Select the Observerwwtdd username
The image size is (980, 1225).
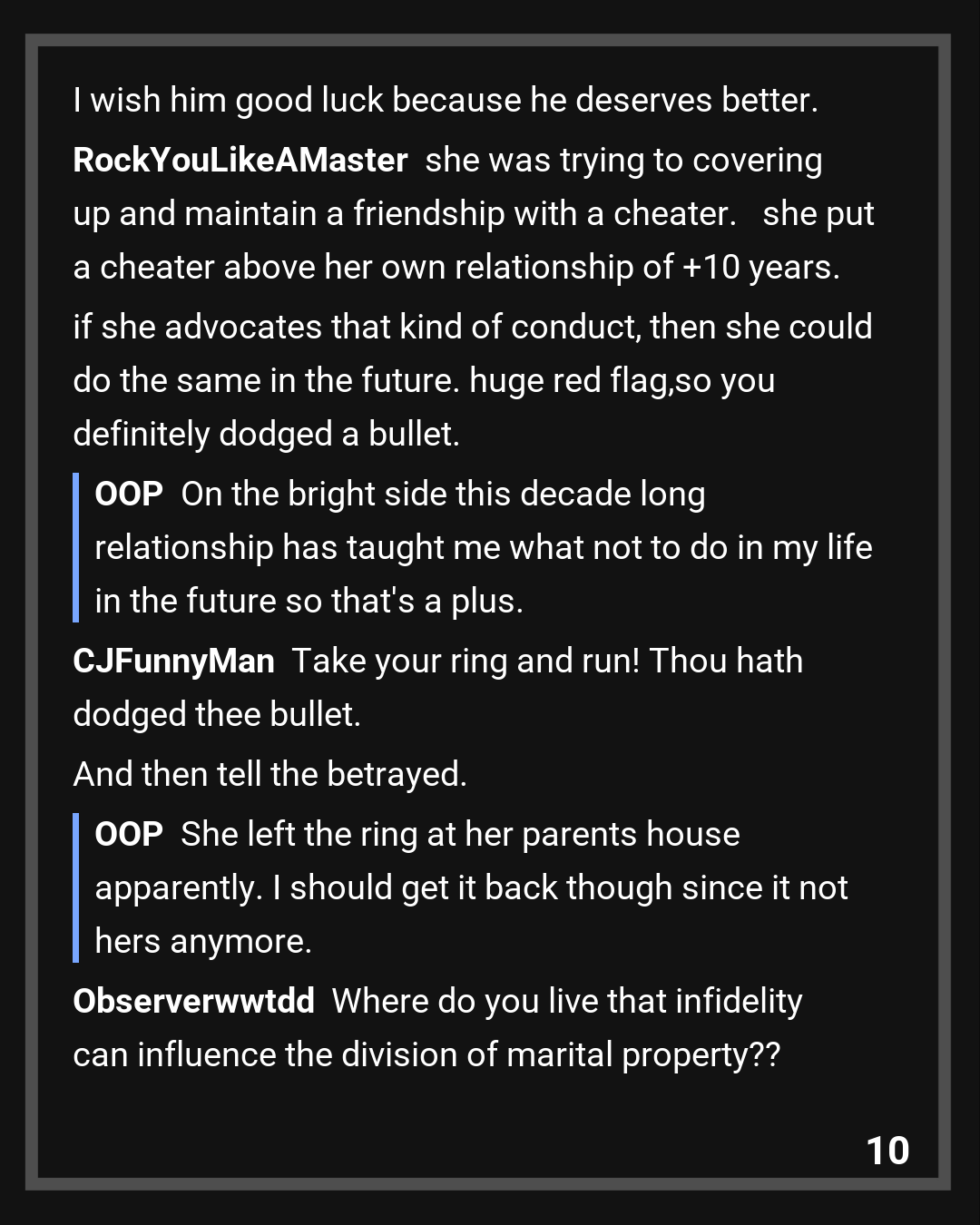pyautogui.click(x=193, y=1001)
